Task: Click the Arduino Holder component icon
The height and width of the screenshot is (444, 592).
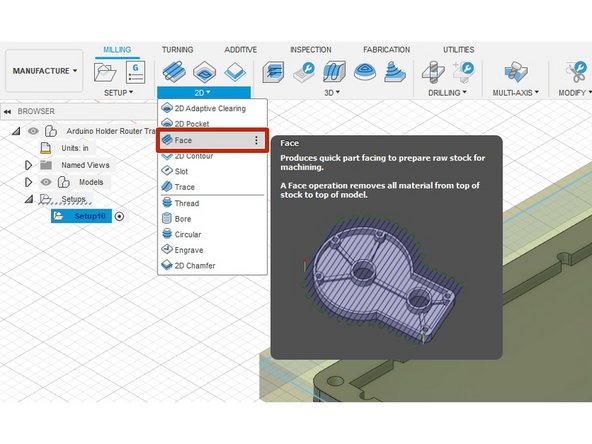Action: click(x=51, y=131)
